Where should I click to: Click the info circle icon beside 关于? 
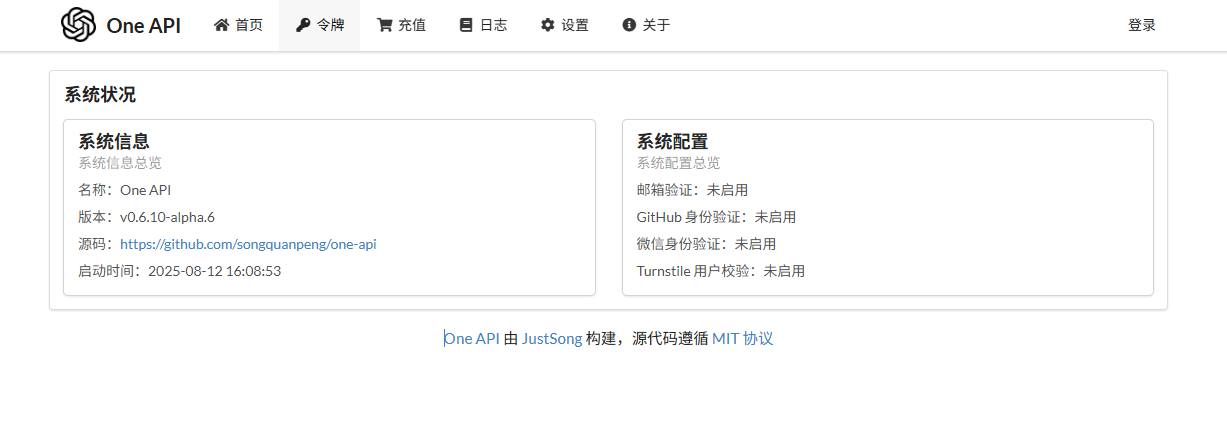629,25
